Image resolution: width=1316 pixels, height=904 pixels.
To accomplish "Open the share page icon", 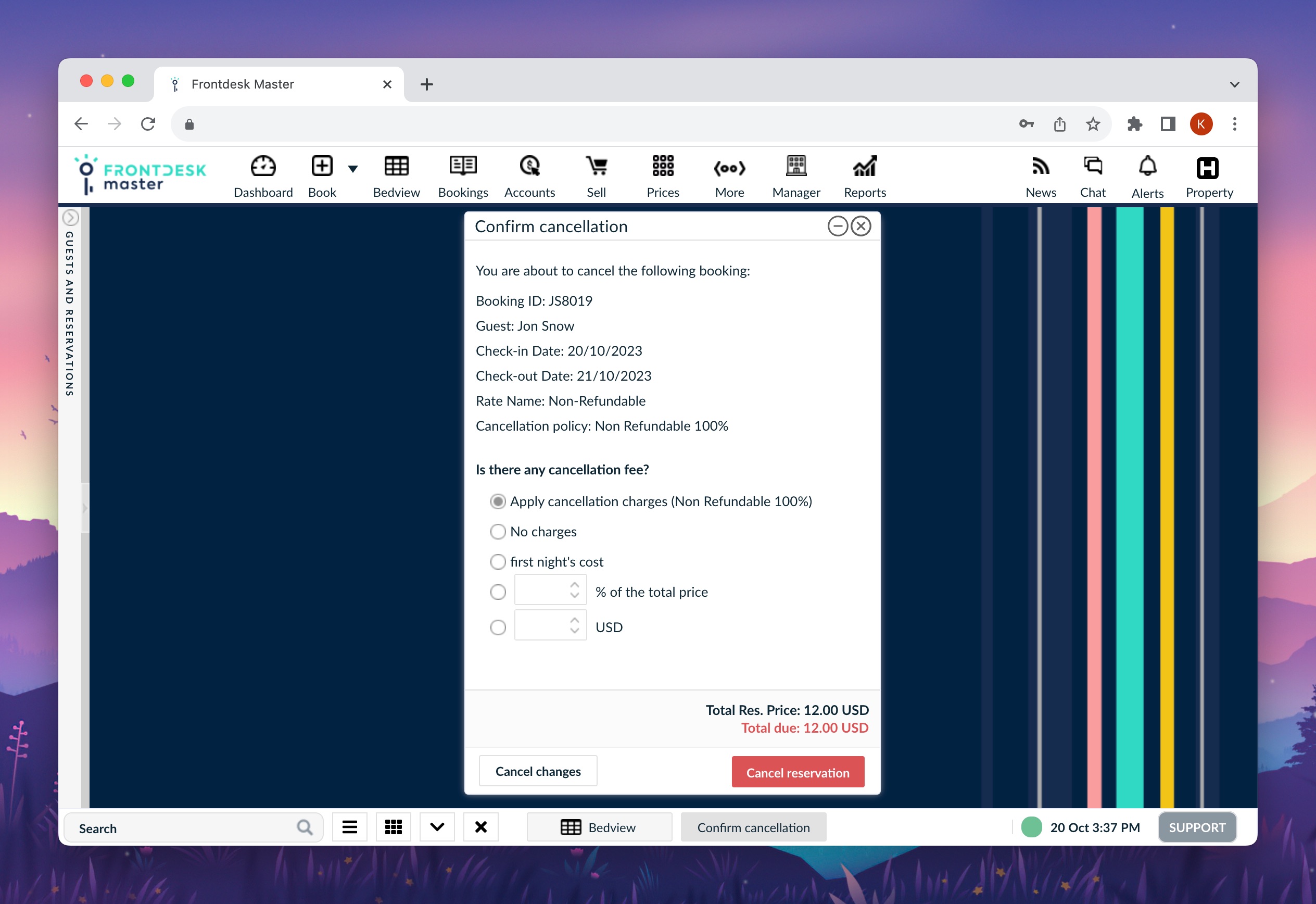I will 1059,124.
